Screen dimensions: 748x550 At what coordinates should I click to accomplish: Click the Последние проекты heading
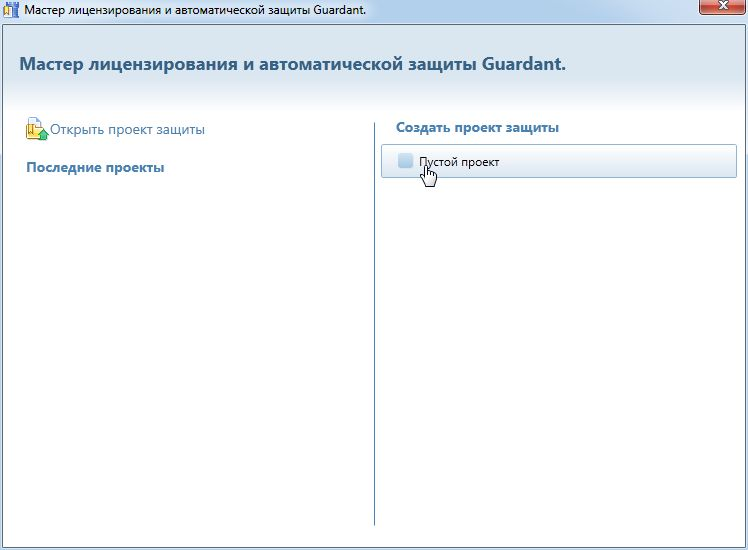pos(95,167)
